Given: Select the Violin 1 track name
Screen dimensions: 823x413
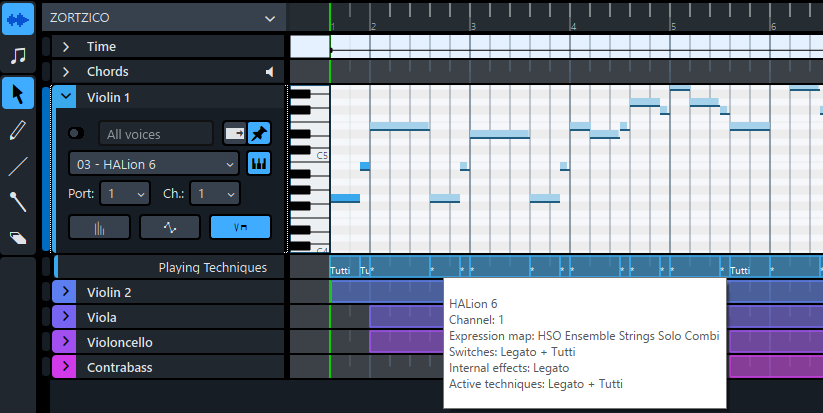Looking at the screenshot, I should click(x=108, y=98).
